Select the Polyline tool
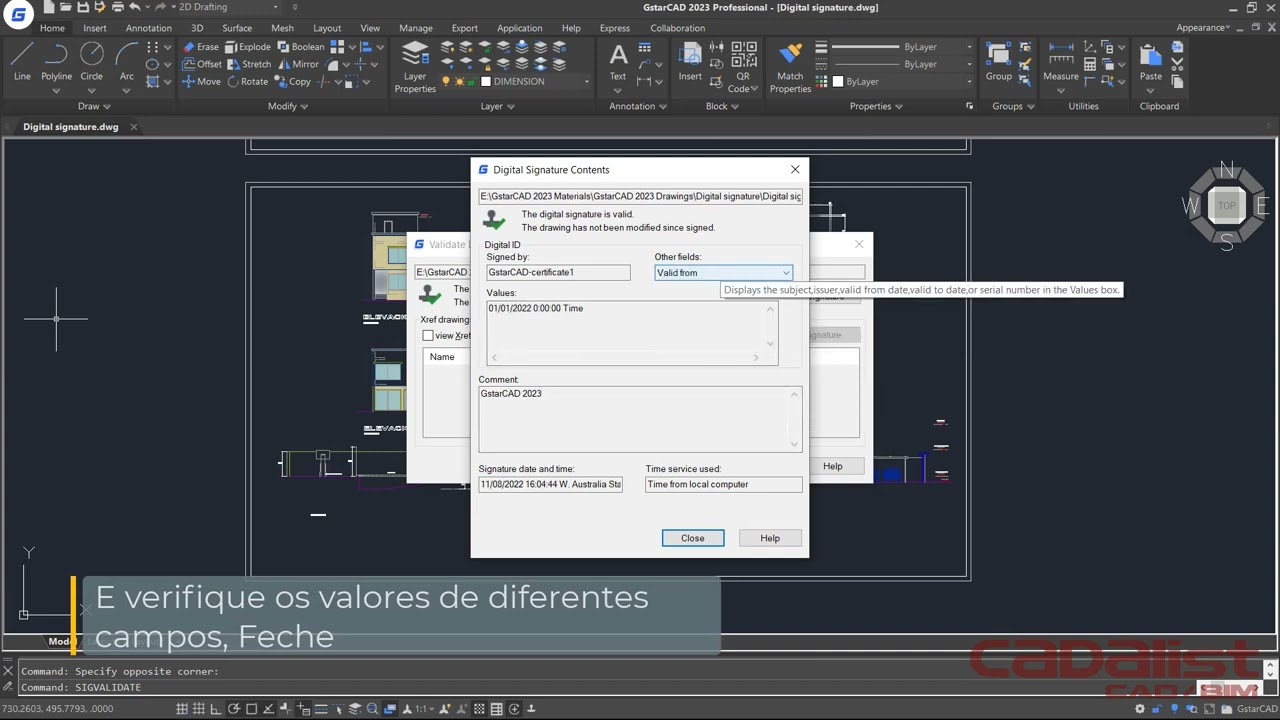1280x720 pixels. [x=56, y=62]
